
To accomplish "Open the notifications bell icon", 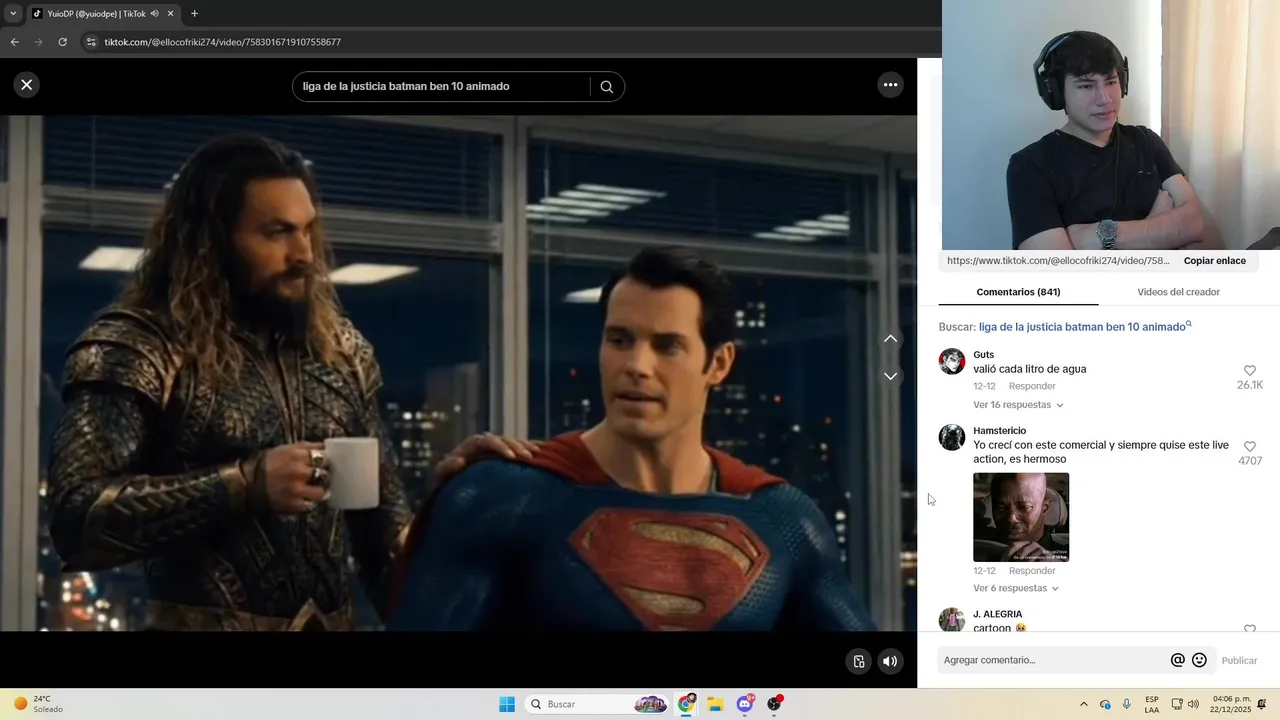I will pos(1262,704).
